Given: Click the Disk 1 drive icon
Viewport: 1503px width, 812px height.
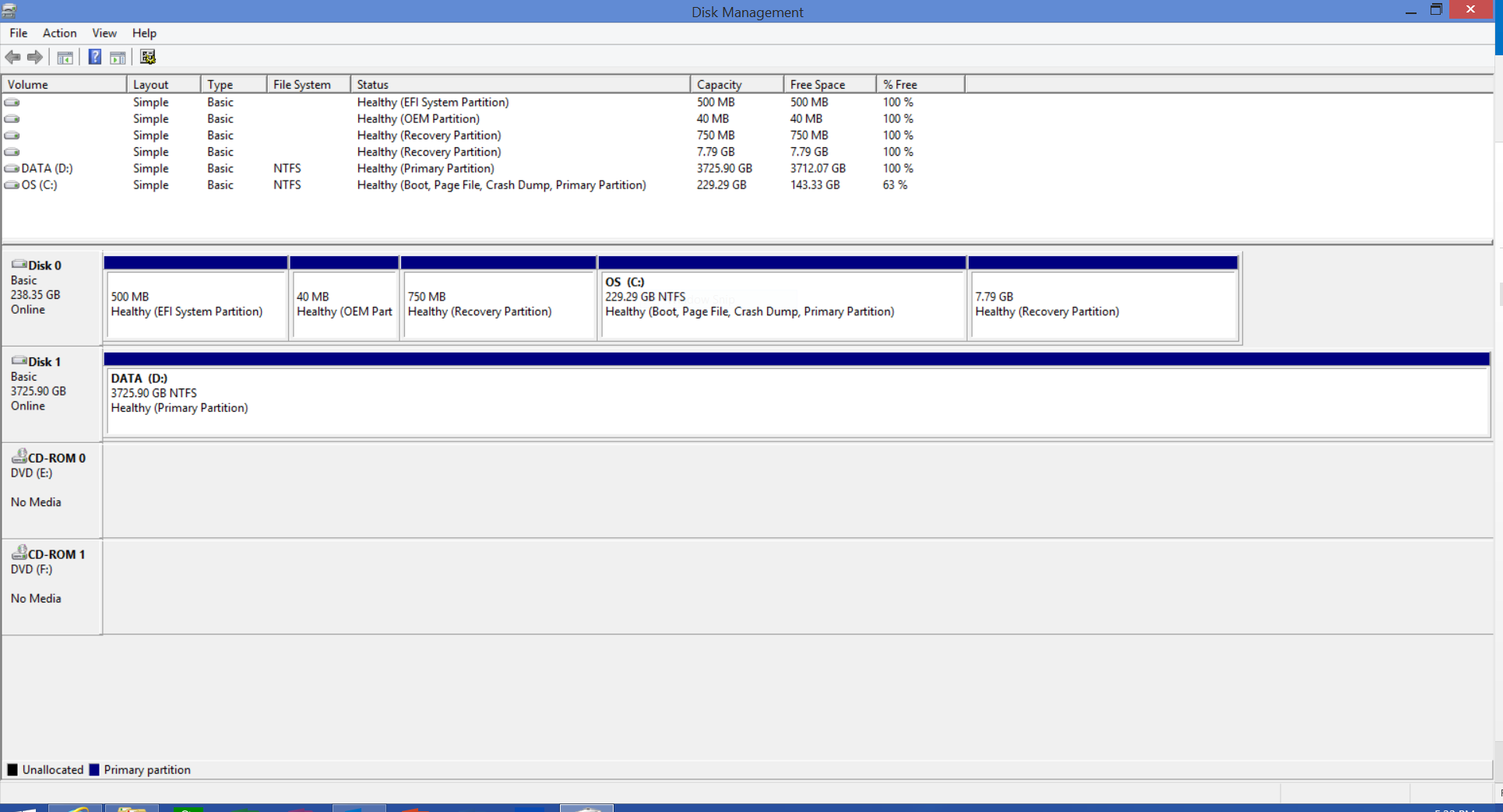Looking at the screenshot, I should click(x=19, y=361).
